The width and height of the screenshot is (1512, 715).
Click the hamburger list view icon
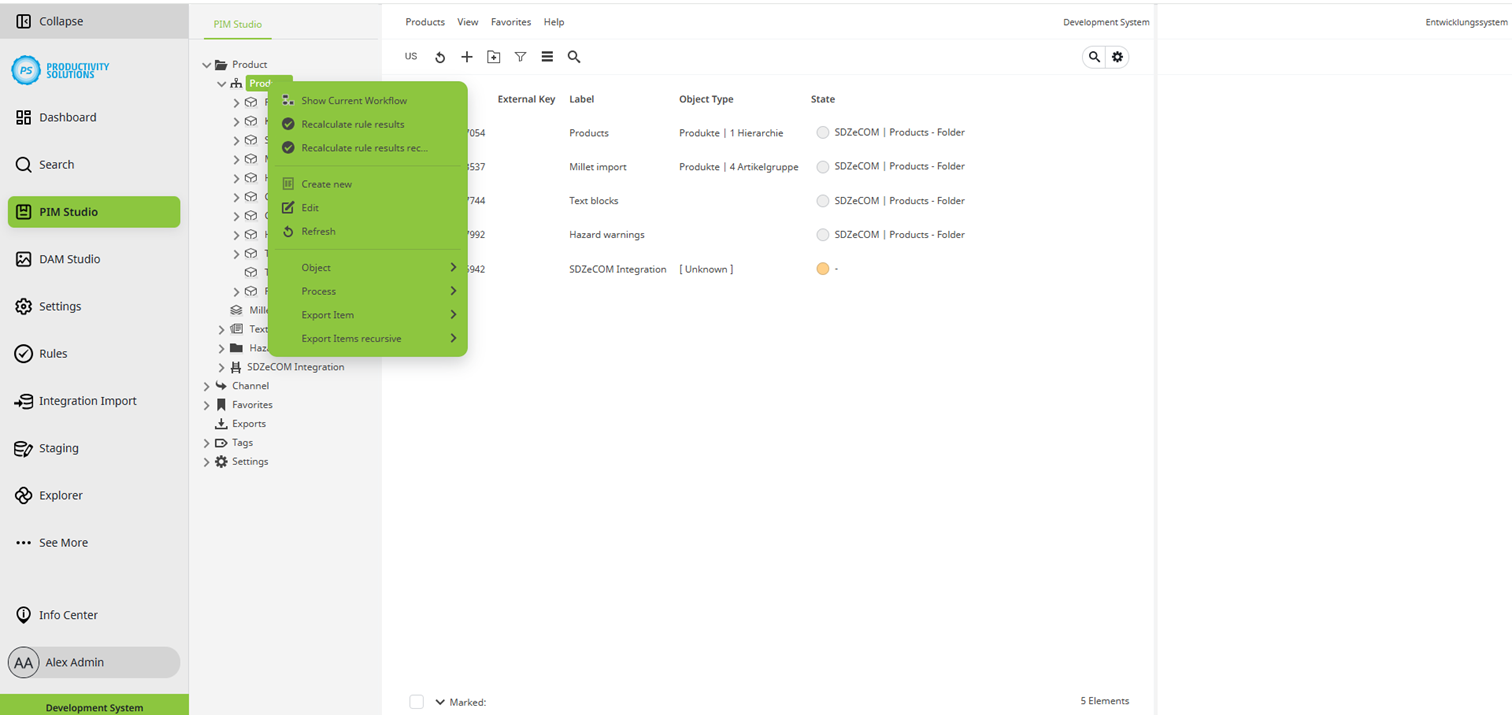547,57
